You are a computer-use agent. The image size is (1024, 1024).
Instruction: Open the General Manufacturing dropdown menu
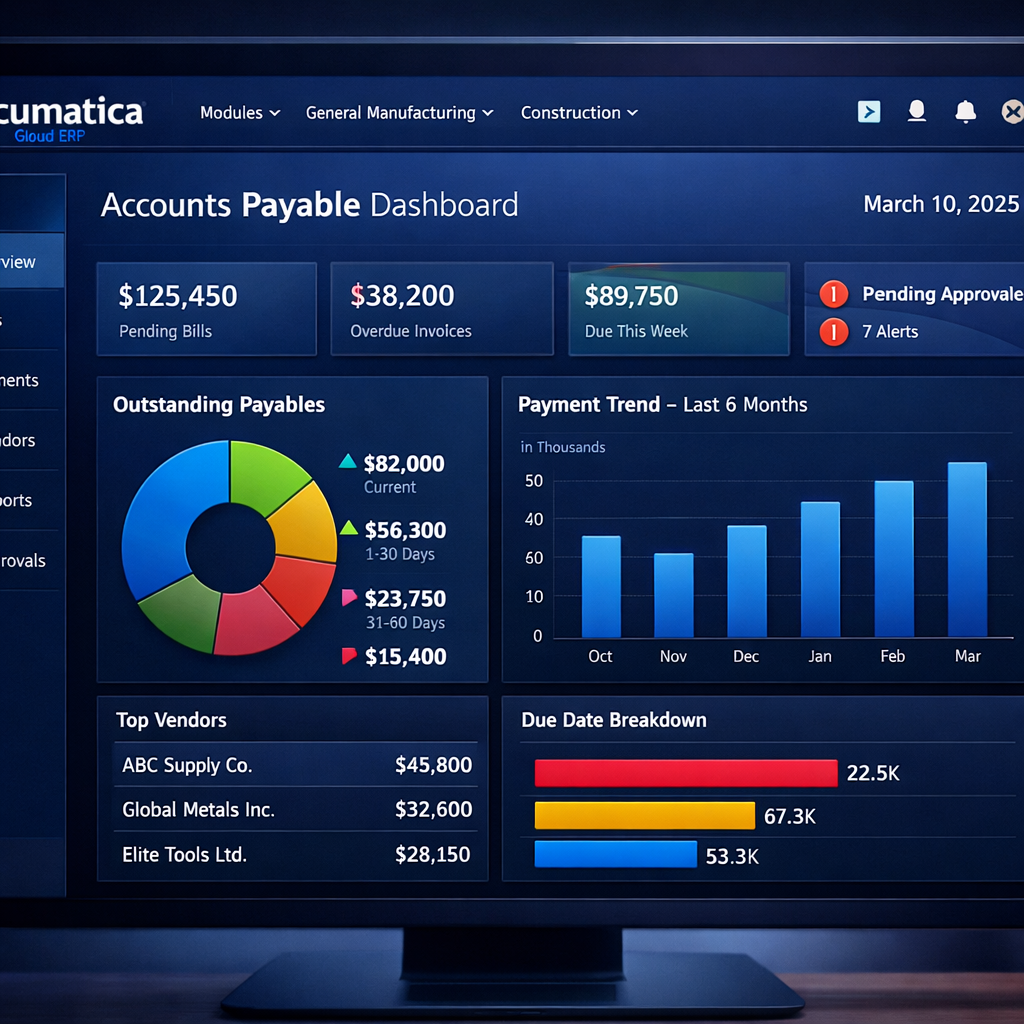[399, 113]
